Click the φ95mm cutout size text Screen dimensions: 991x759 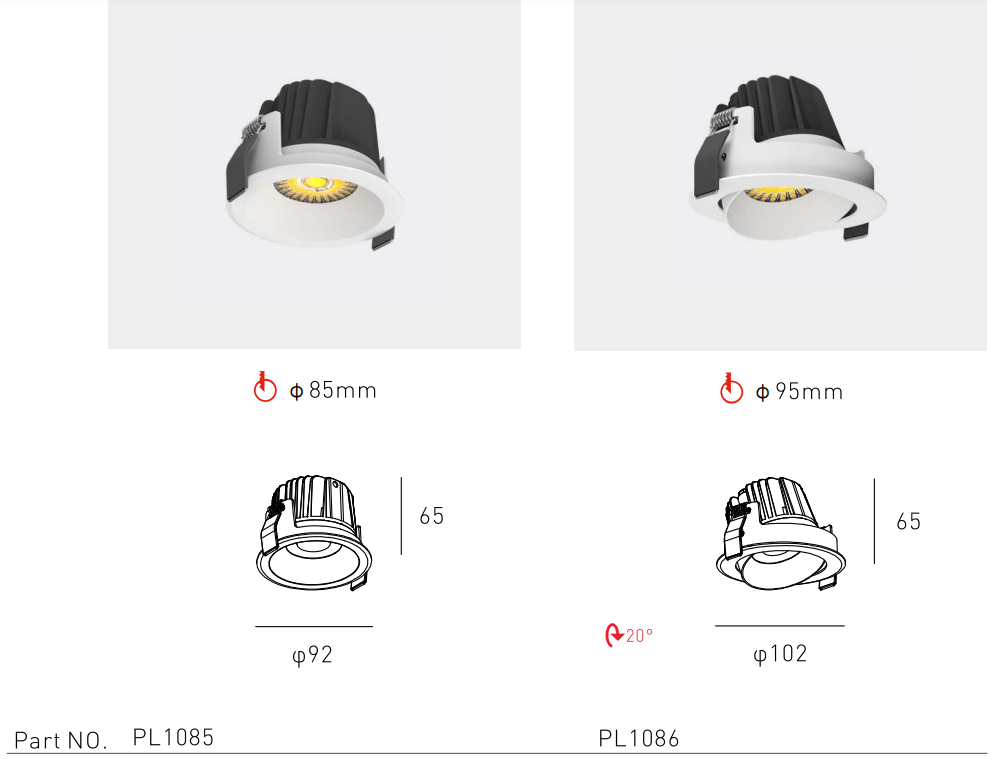799,392
